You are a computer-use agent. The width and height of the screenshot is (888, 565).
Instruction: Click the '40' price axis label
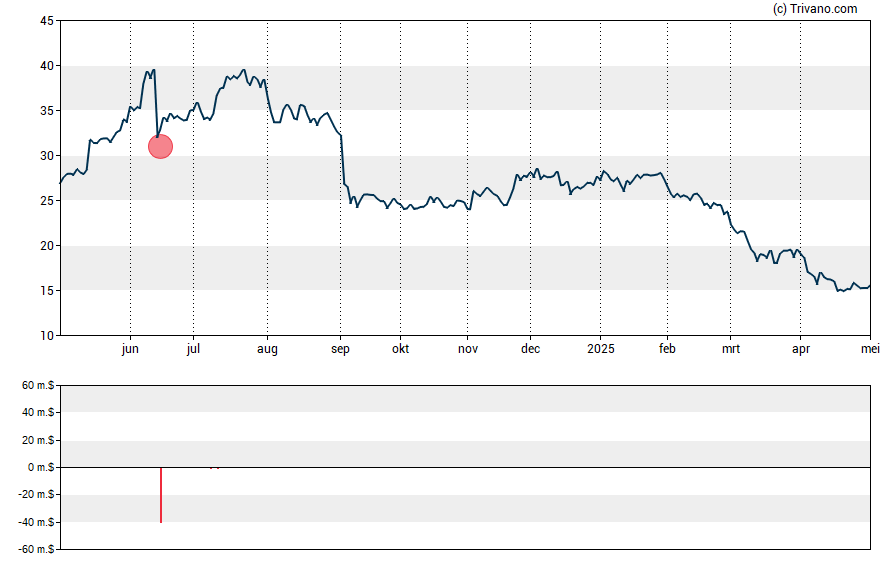point(47,66)
